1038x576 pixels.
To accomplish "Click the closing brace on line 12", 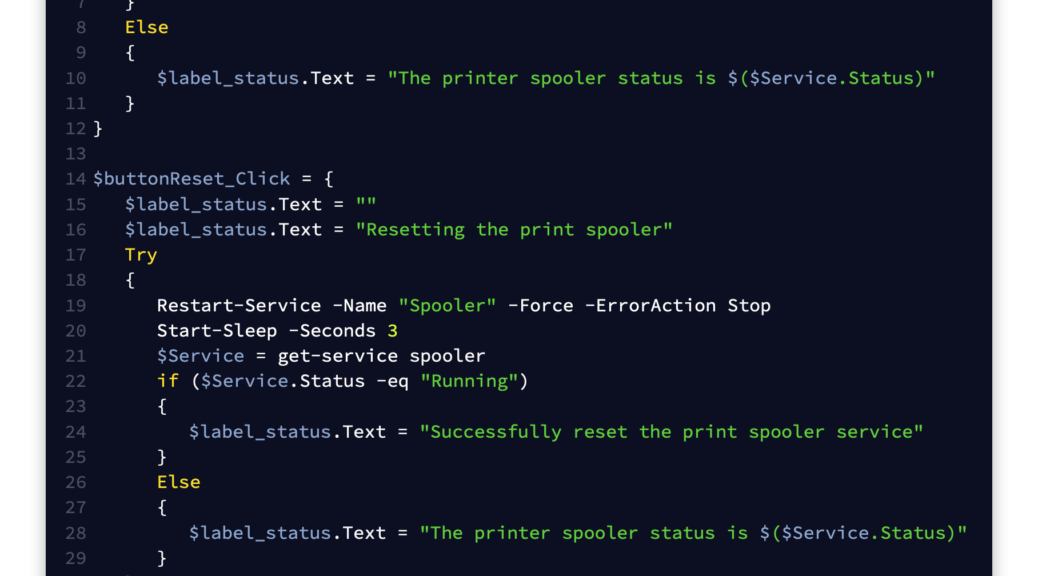I will (98, 128).
